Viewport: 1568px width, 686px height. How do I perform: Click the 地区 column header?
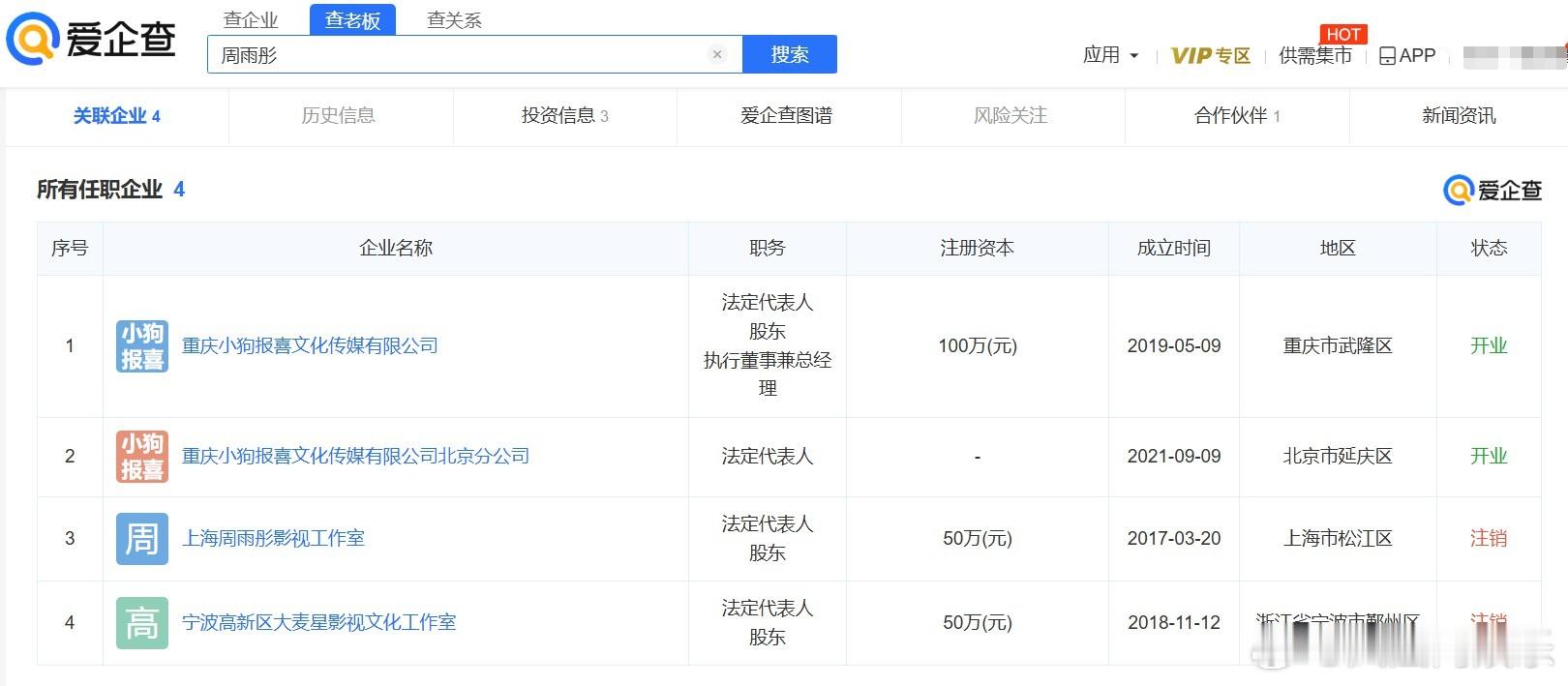tap(1338, 249)
